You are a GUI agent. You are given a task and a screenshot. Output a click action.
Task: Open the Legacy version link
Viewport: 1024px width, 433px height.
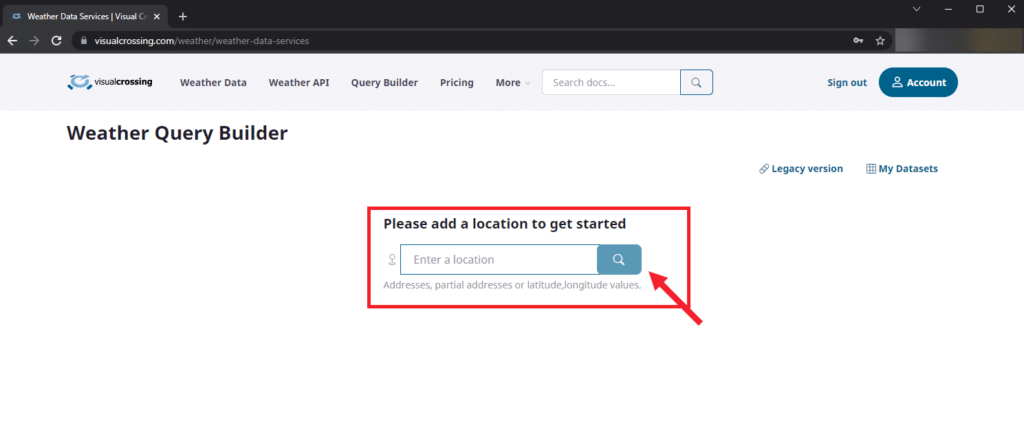[801, 169]
